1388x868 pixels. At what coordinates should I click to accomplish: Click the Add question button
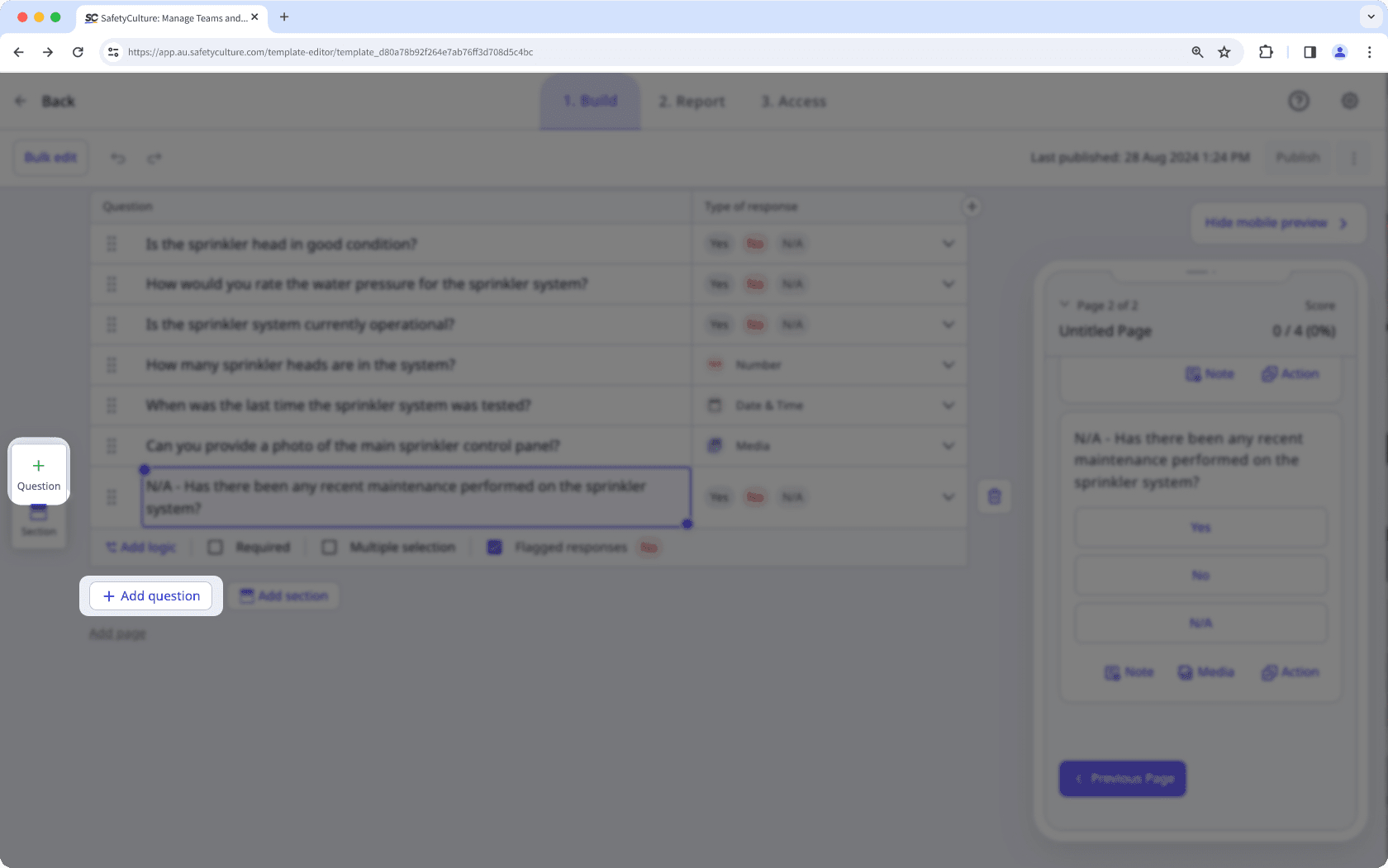coord(151,595)
